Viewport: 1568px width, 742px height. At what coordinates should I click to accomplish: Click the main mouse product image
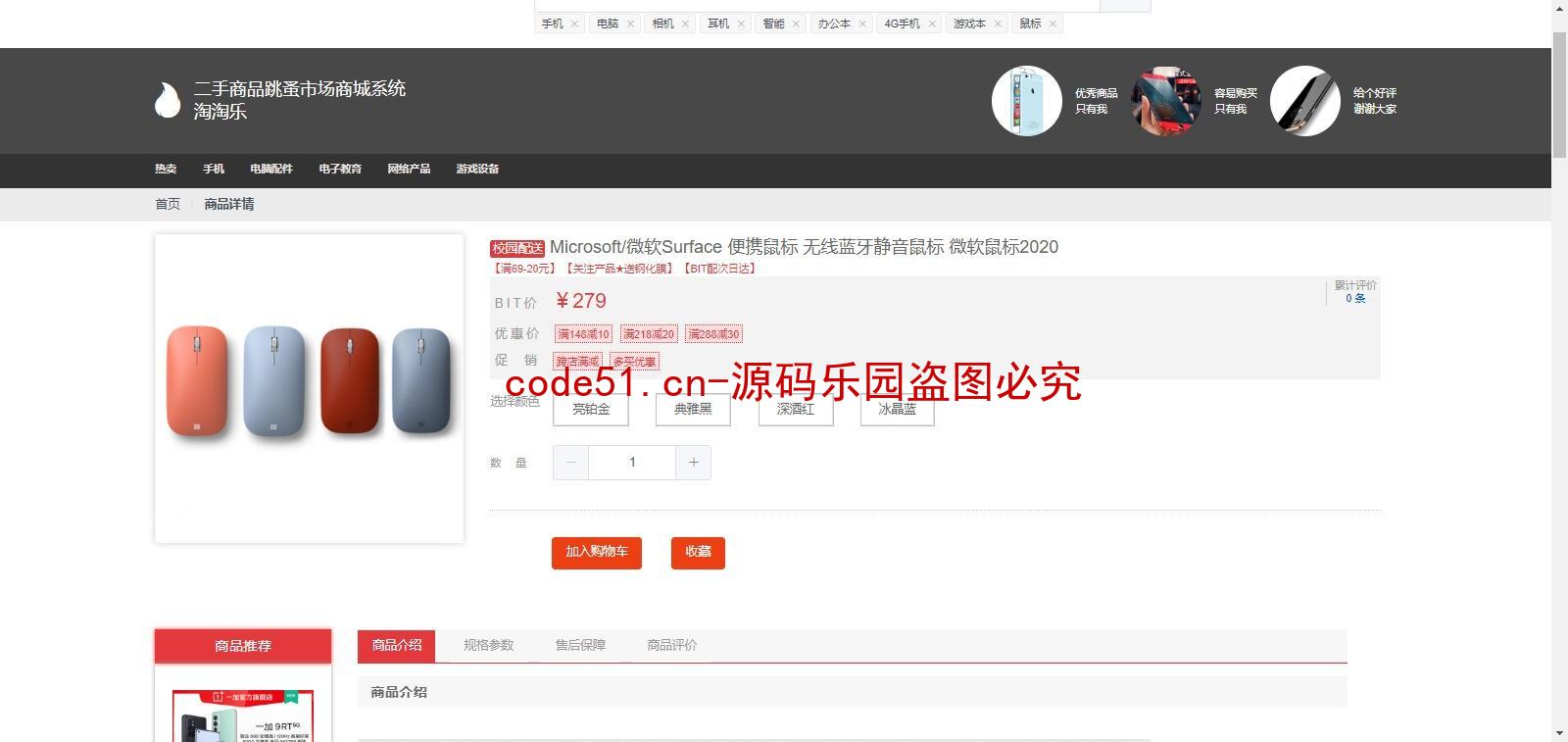coord(309,388)
